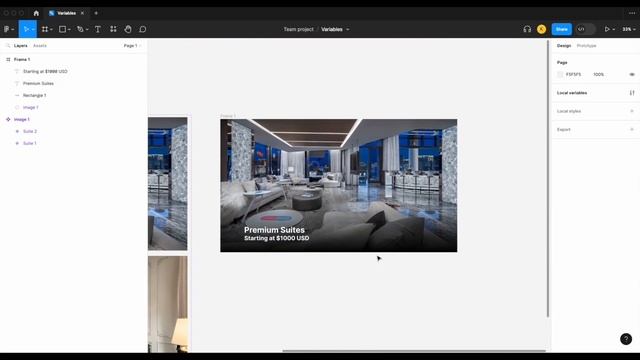Switch to the Layers tab

pos(20,46)
